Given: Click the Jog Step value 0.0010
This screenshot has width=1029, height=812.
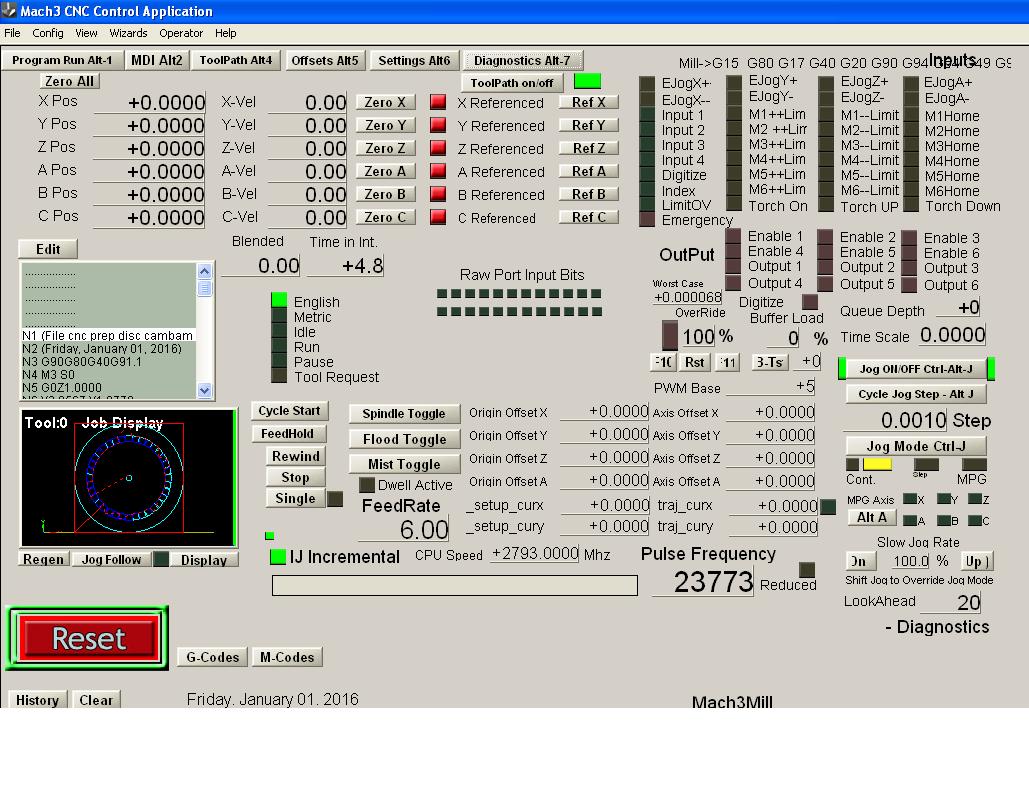Looking at the screenshot, I should click(895, 420).
